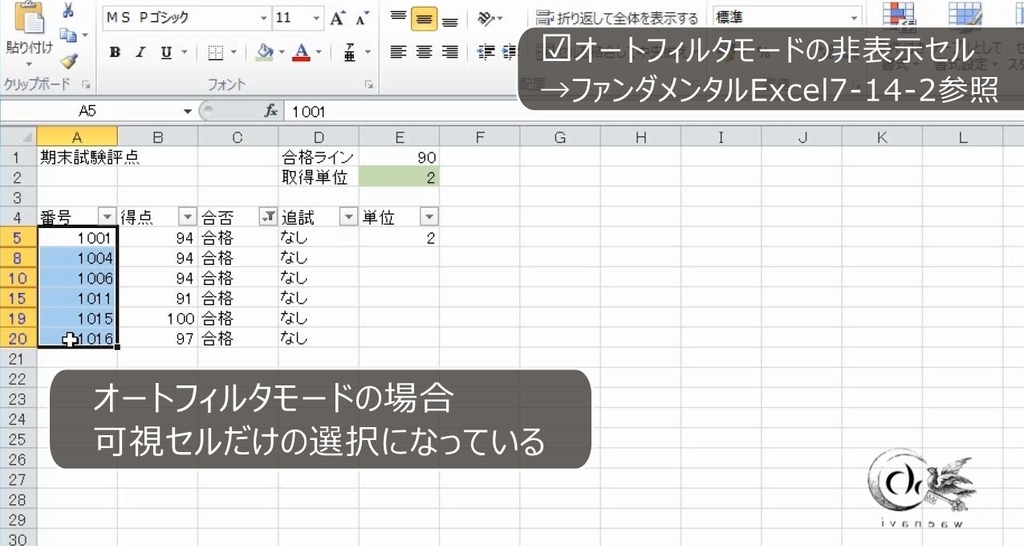Click cell labeled 取得単位
1024x546 pixels.
(x=319, y=178)
